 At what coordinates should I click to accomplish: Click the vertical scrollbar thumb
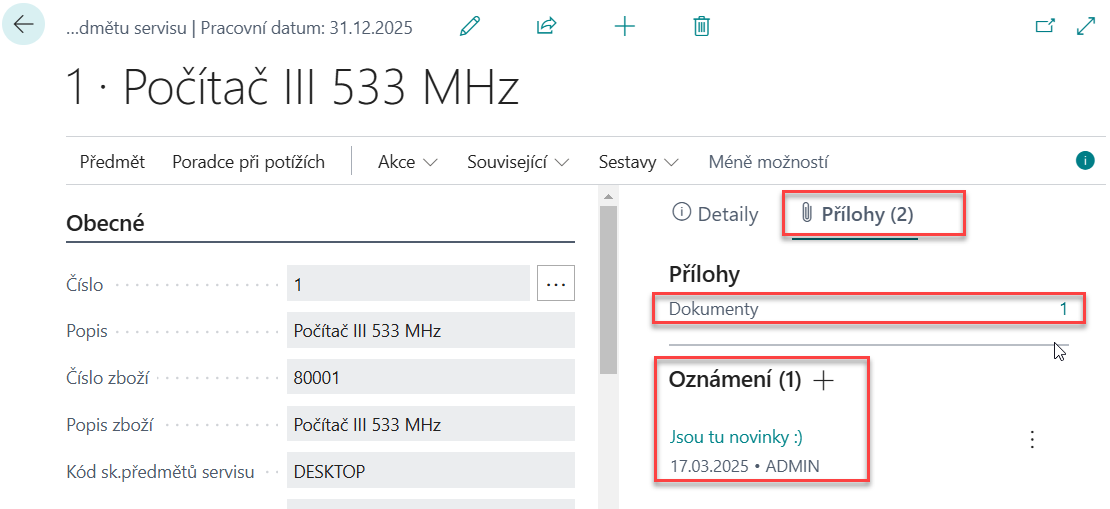click(608, 289)
